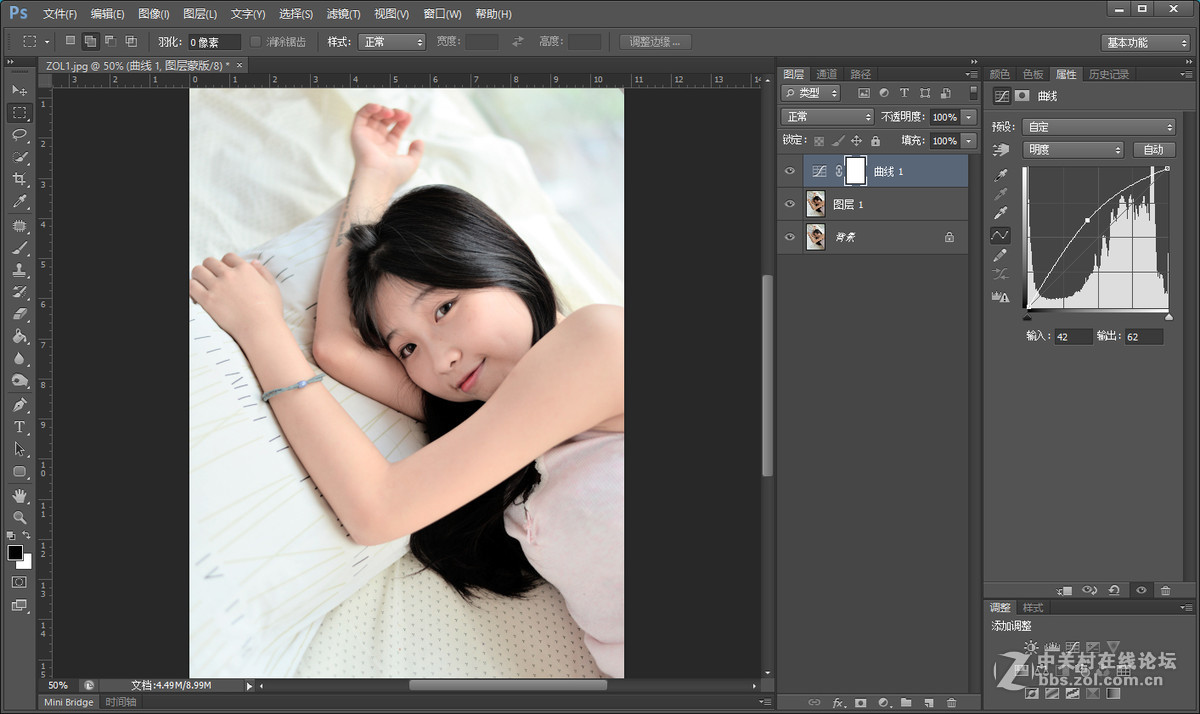The height and width of the screenshot is (714, 1200).
Task: Open the 类型 layer filter dropdown
Action: [x=811, y=93]
